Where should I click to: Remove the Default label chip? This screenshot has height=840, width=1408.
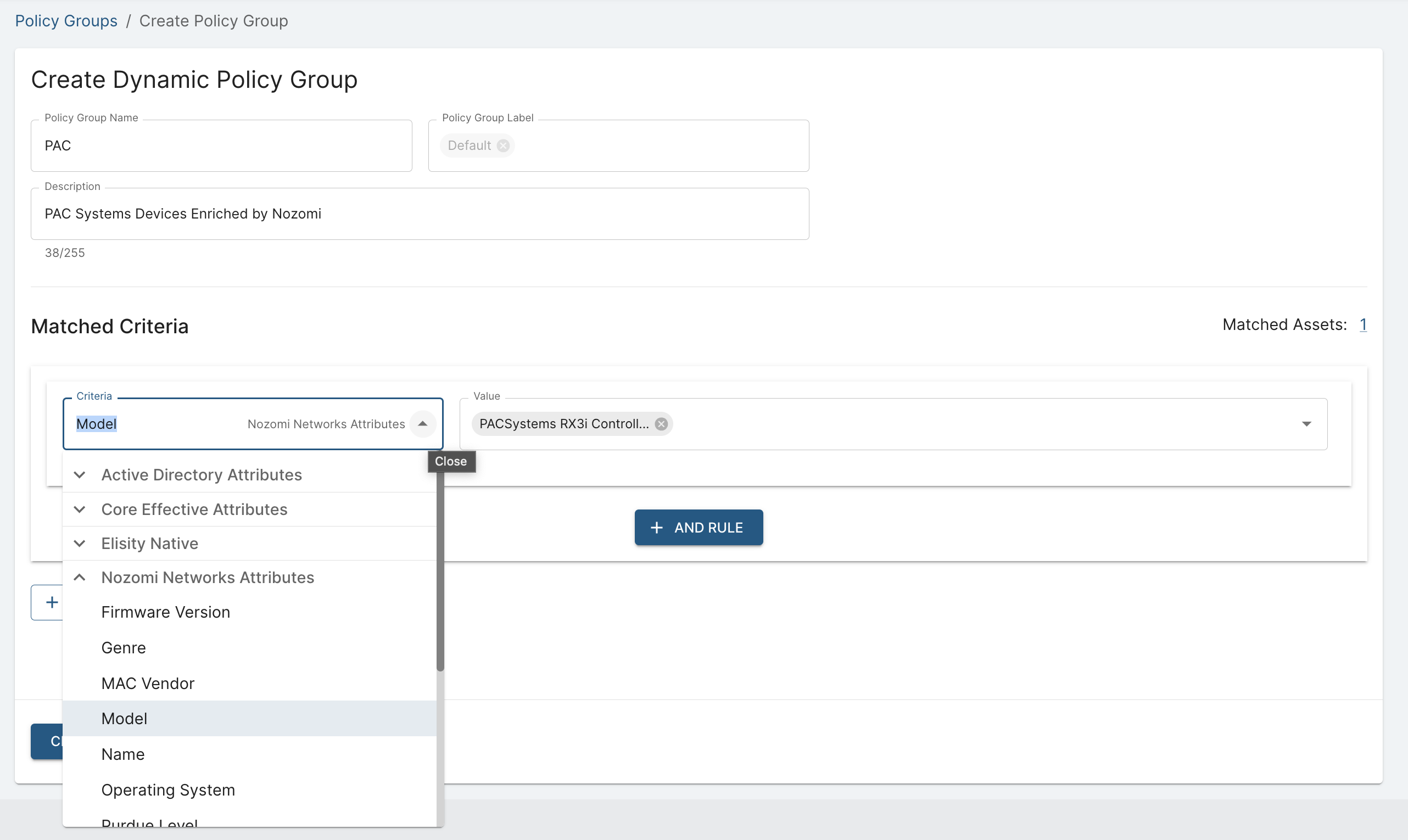point(502,145)
